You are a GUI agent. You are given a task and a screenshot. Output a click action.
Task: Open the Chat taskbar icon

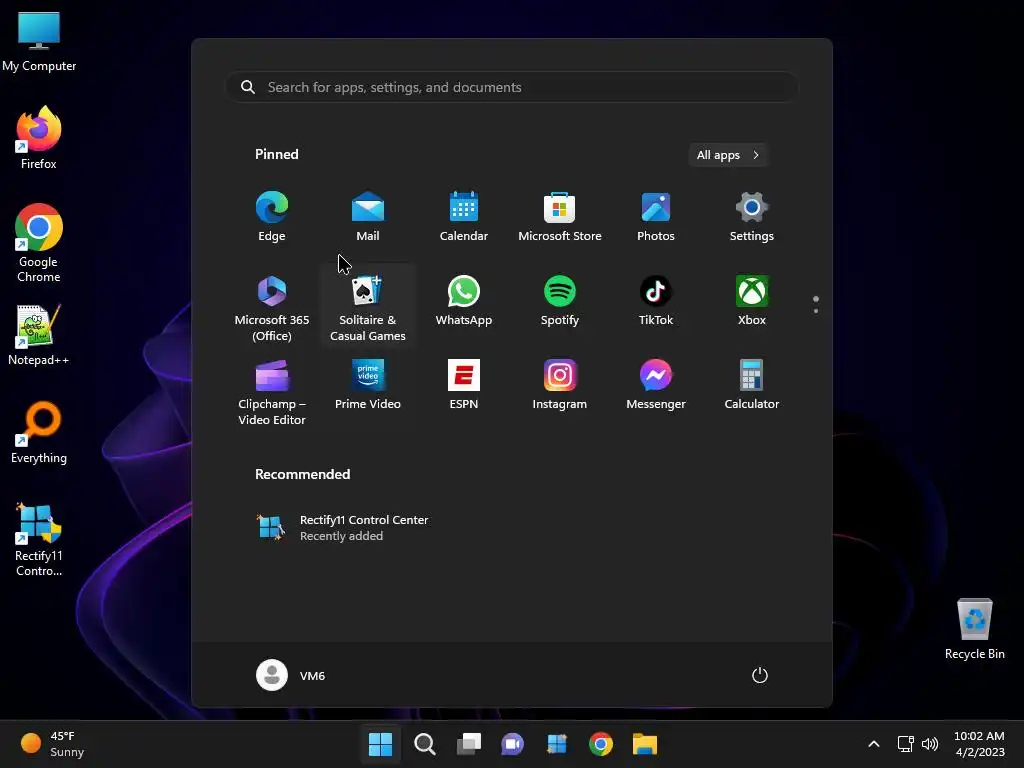pos(513,744)
